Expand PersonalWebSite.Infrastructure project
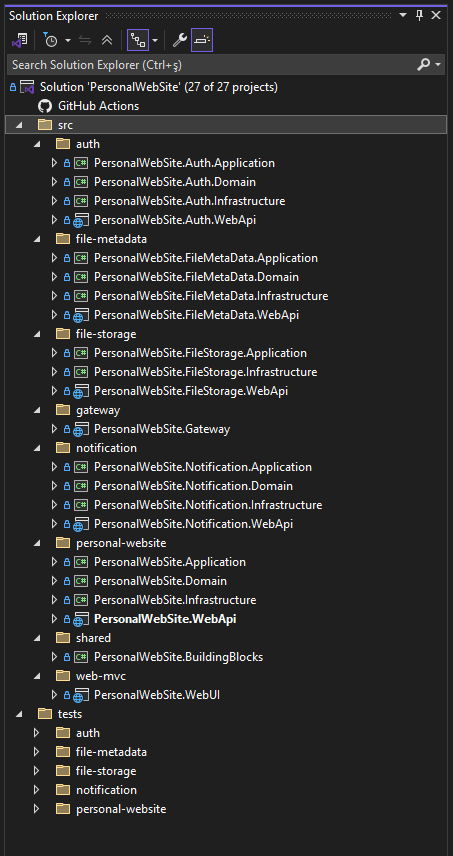 pos(54,600)
